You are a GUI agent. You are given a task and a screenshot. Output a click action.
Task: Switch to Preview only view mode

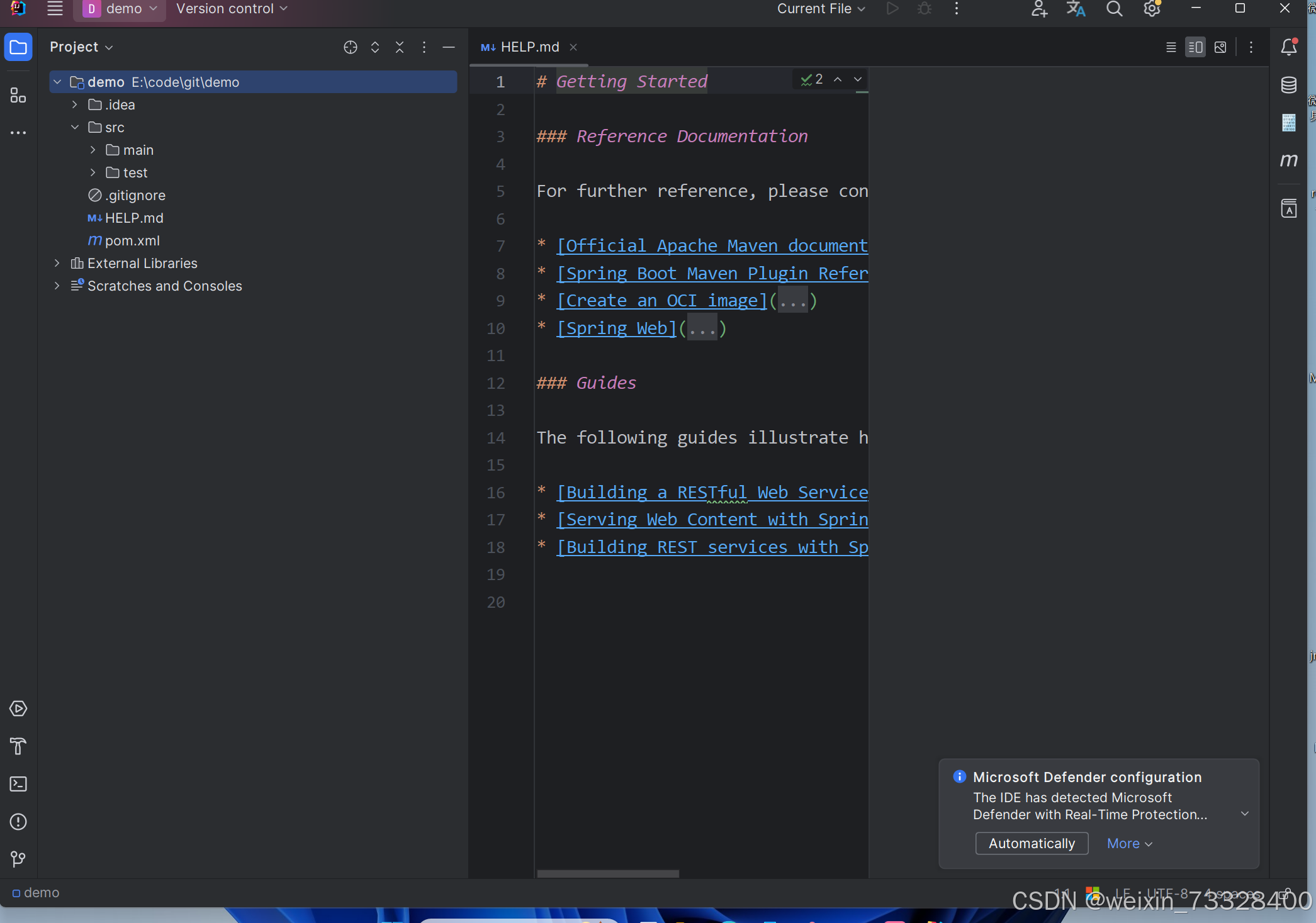pos(1220,47)
